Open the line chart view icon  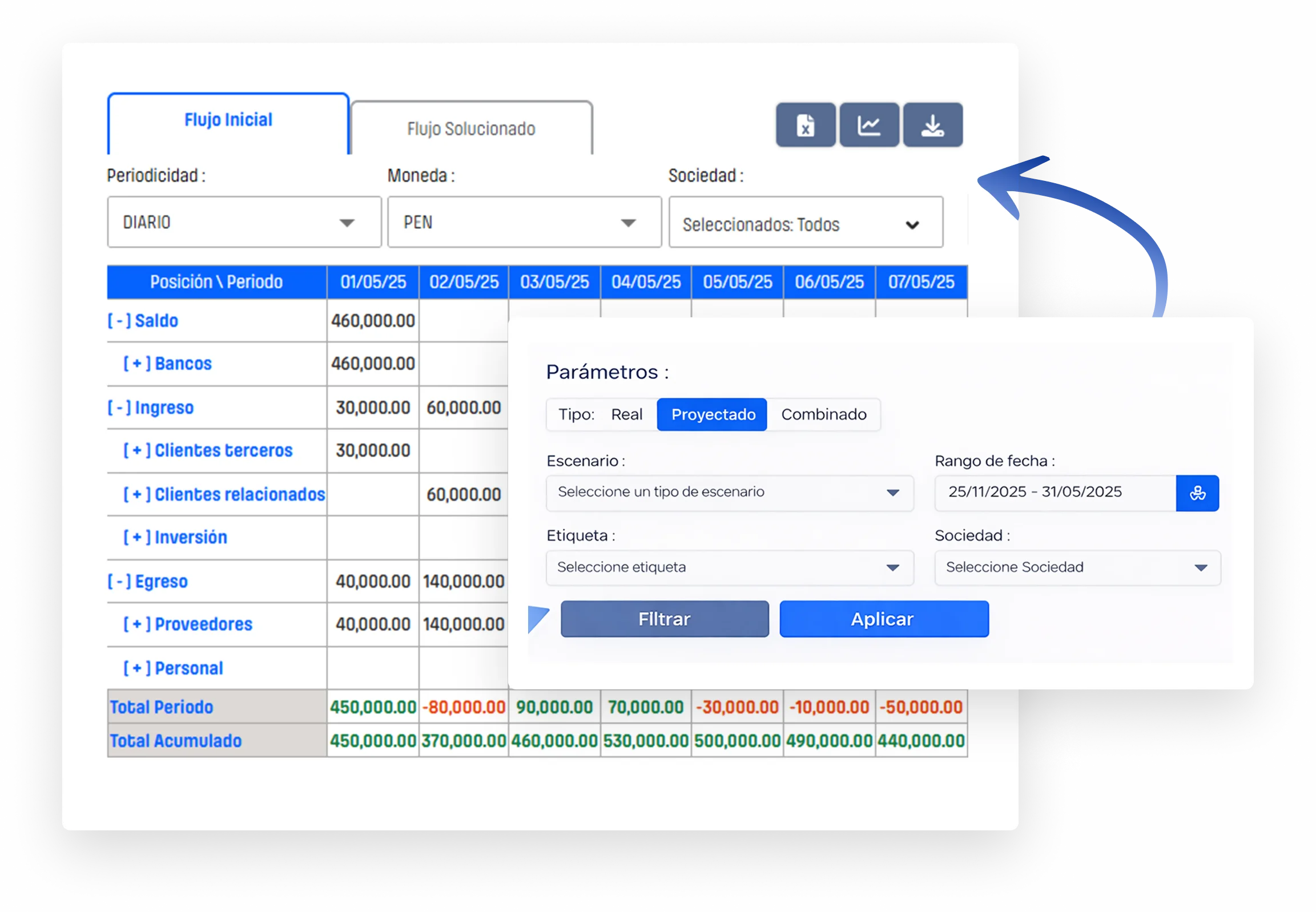[x=869, y=125]
